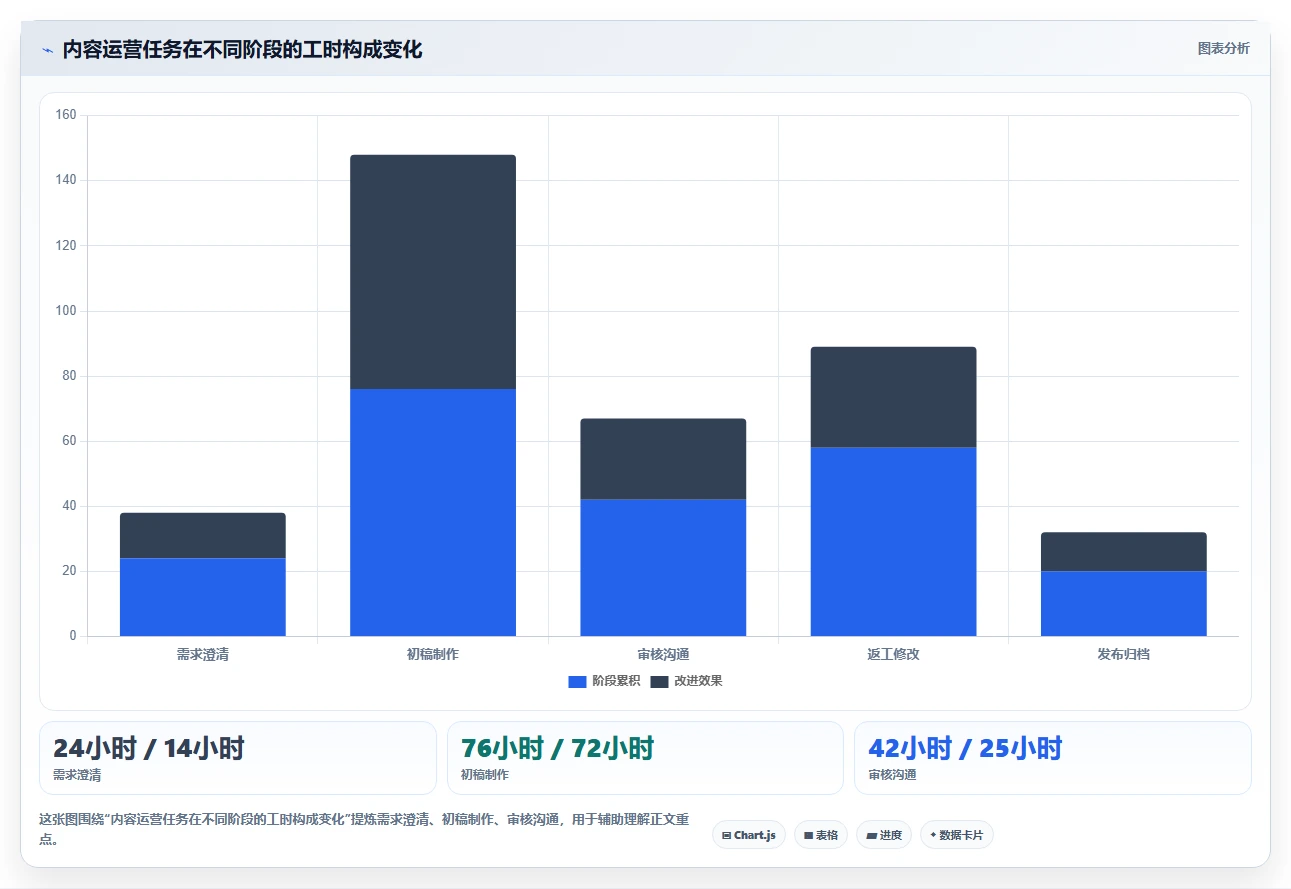
Task: Select the 进度 tag chip
Action: coord(884,835)
